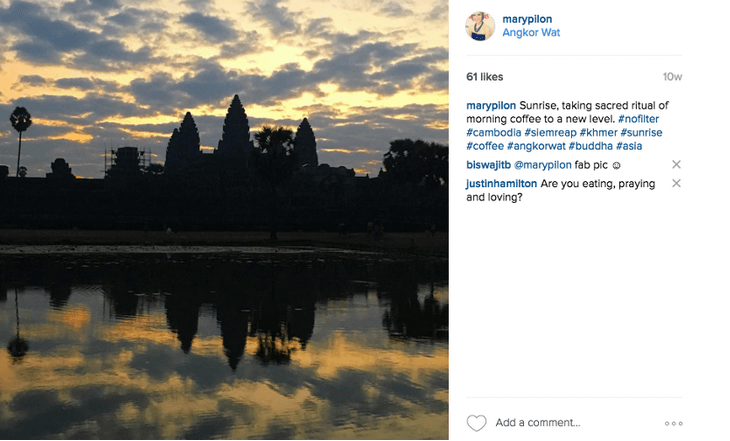Delete the justinhamilton comment
This screenshot has width=730, height=441.
pyautogui.click(x=676, y=183)
